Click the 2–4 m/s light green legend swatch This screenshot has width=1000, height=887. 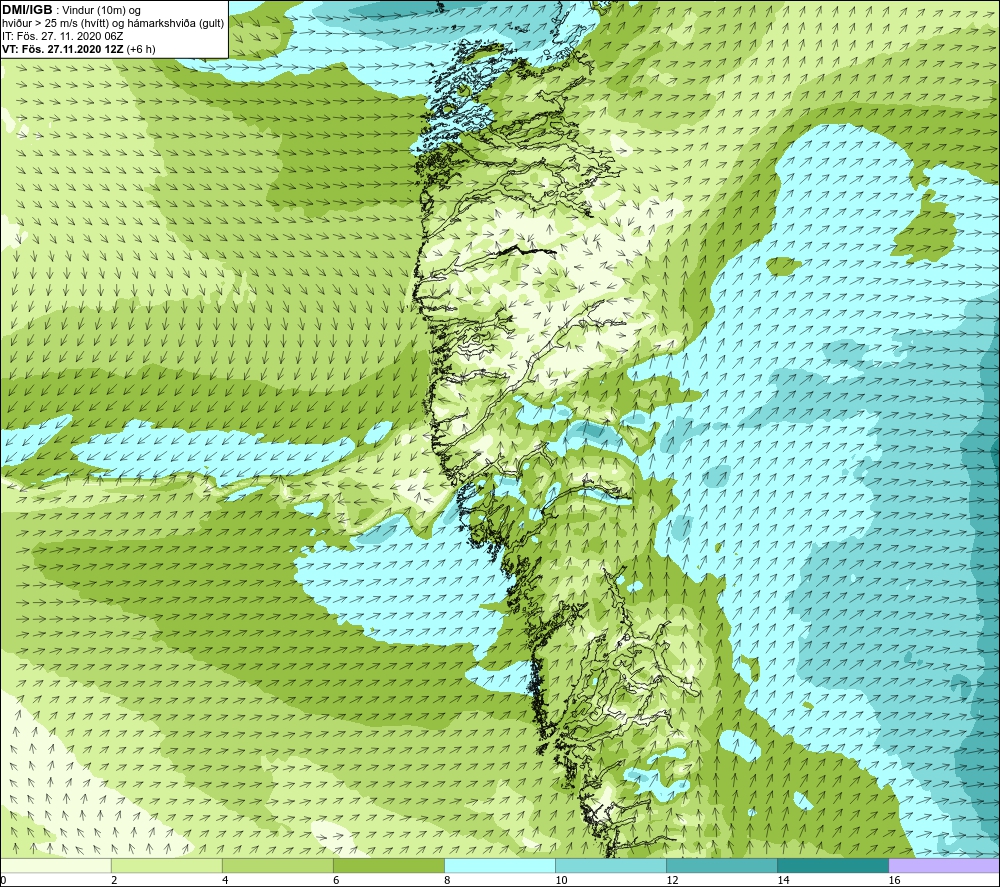[x=166, y=865]
